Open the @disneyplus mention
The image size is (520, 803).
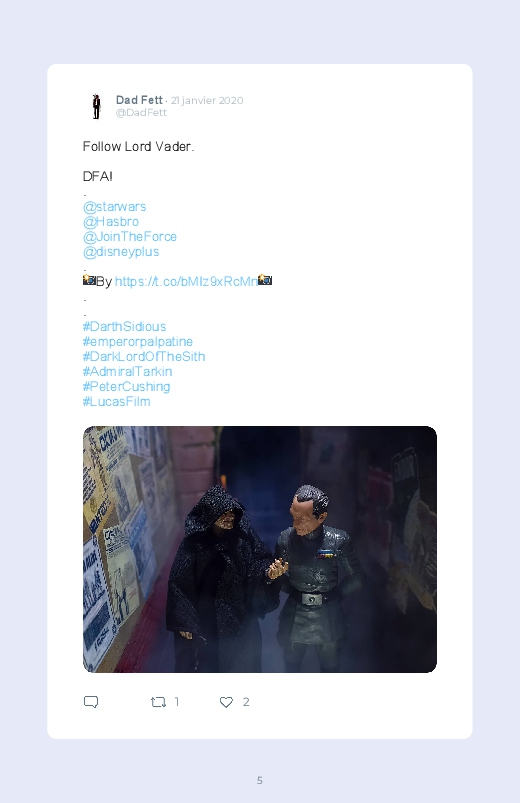(x=121, y=251)
